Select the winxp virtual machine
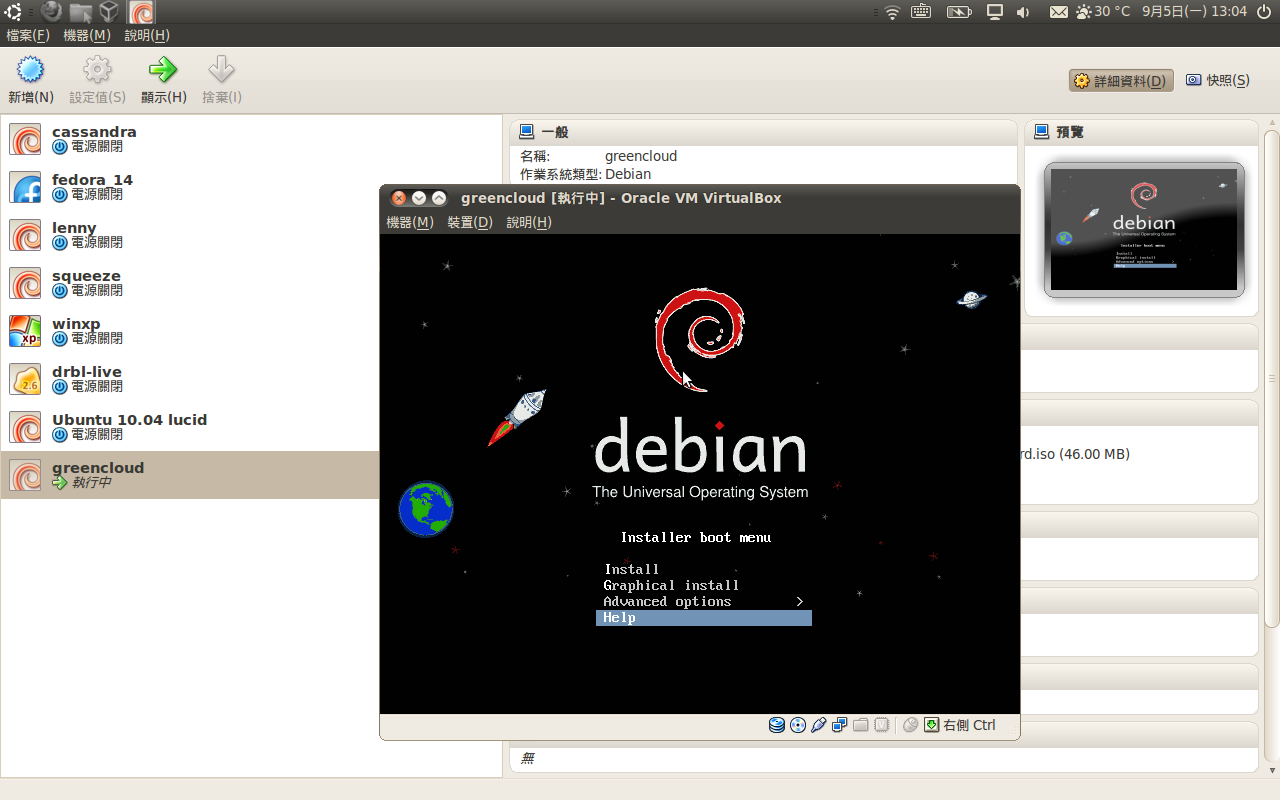This screenshot has width=1280, height=800. [x=190, y=331]
